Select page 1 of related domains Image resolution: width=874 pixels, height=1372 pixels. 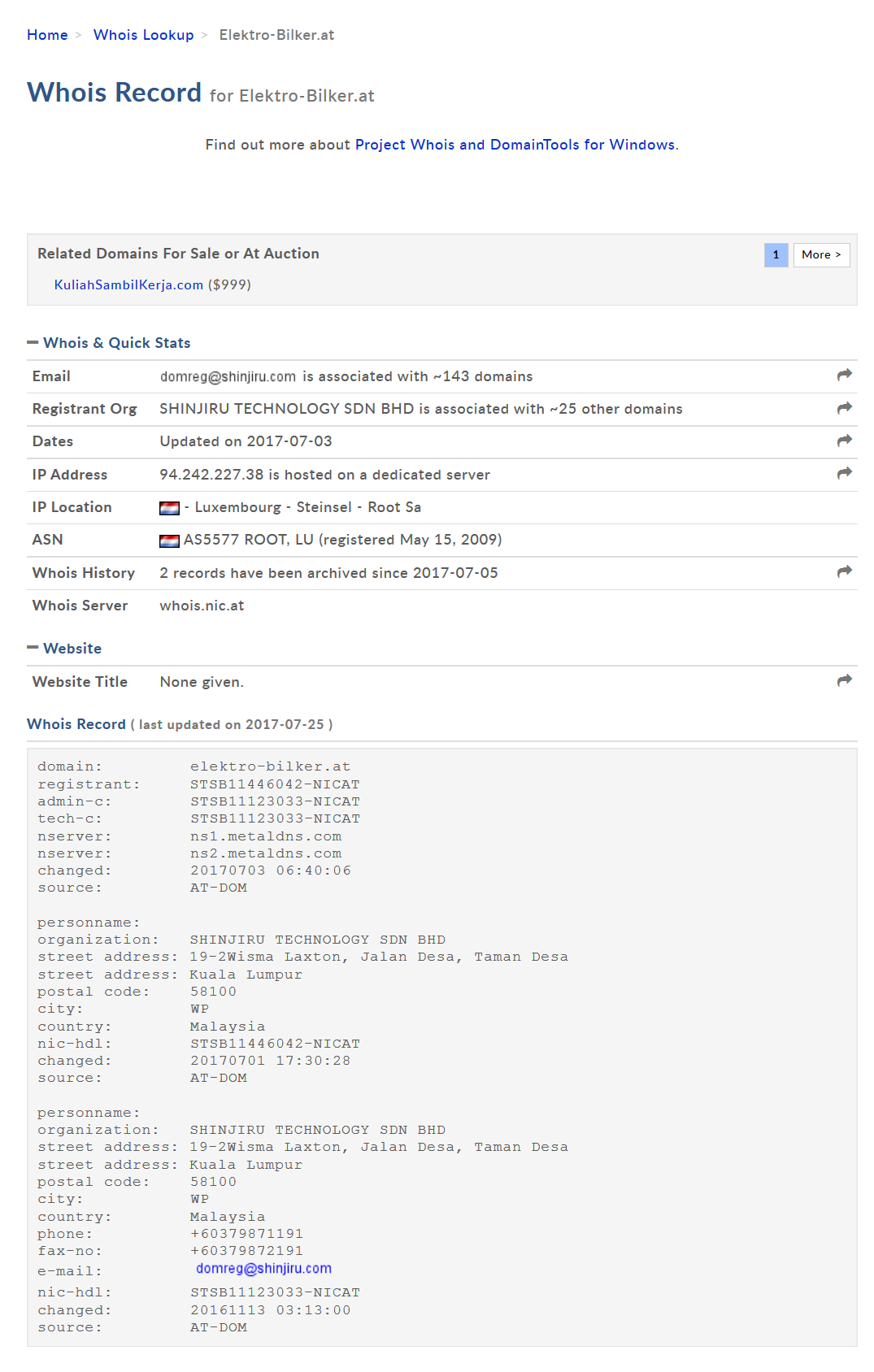tap(776, 255)
